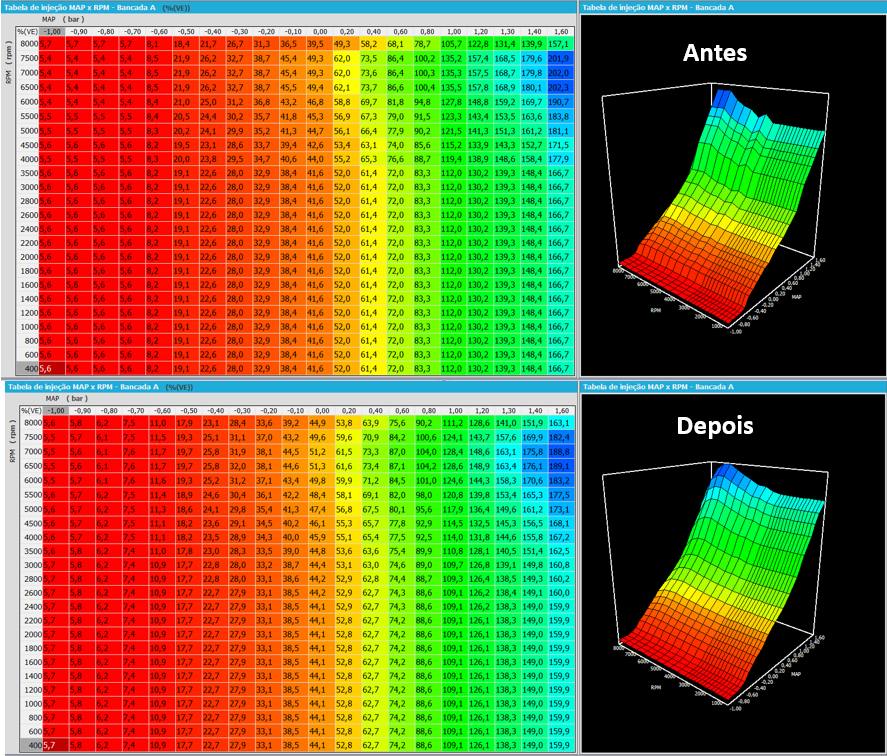Select cell 201,9 in the top injection table

pyautogui.click(x=559, y=58)
